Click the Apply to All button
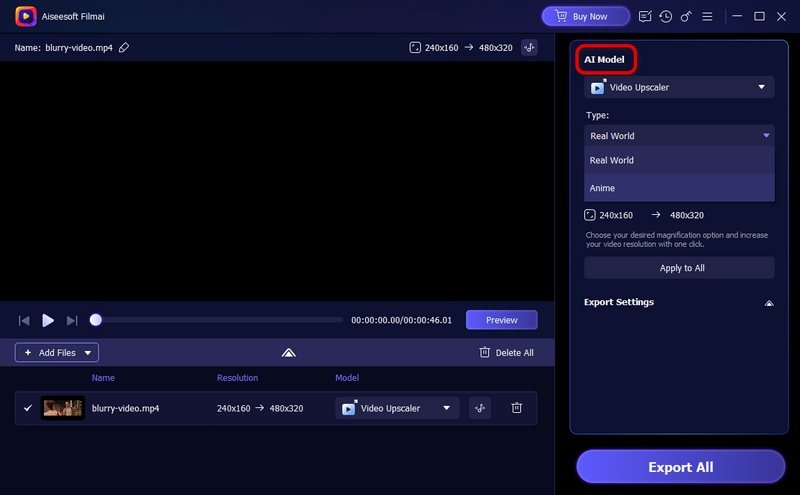This screenshot has width=800, height=495. [679, 268]
